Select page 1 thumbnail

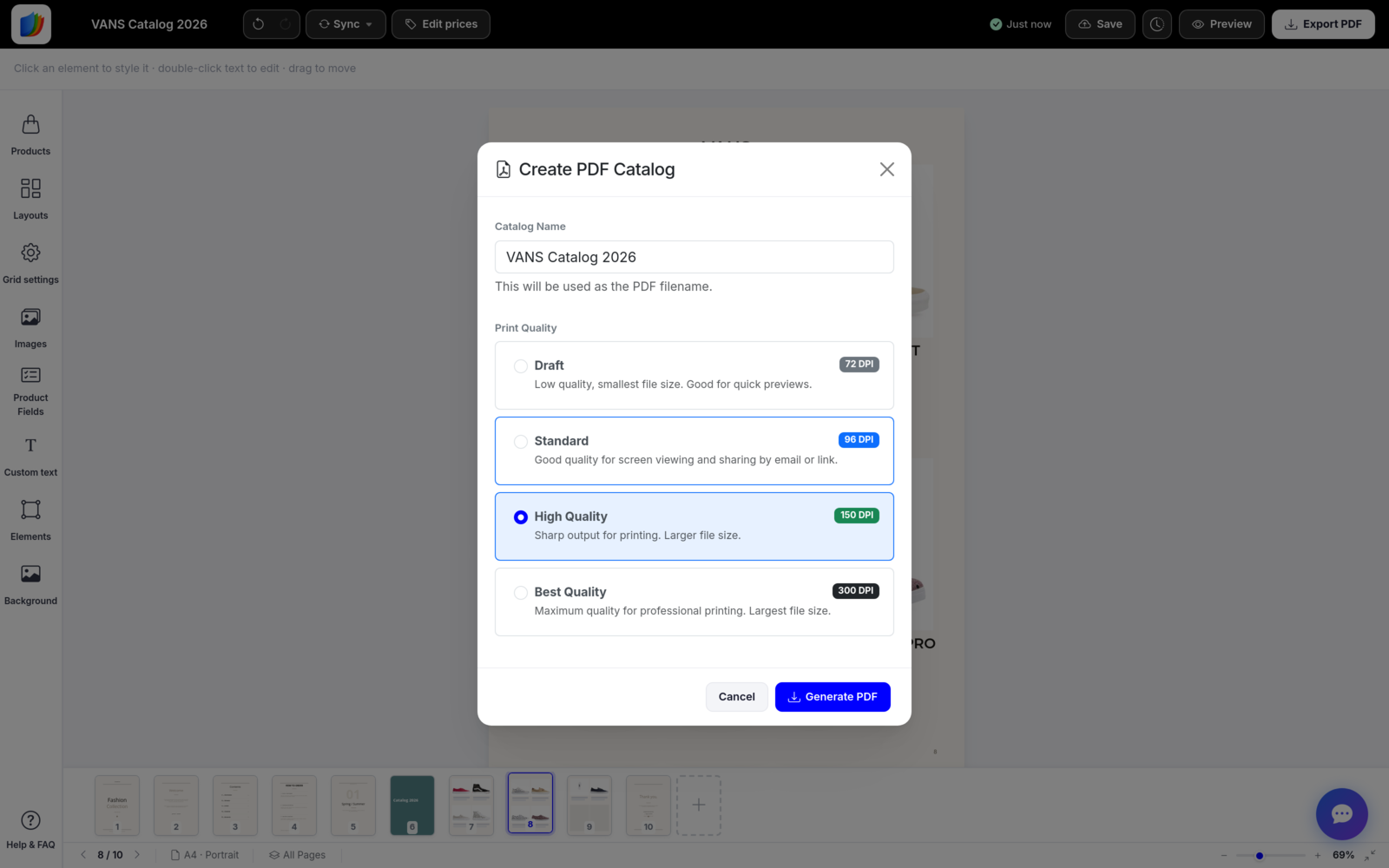117,806
